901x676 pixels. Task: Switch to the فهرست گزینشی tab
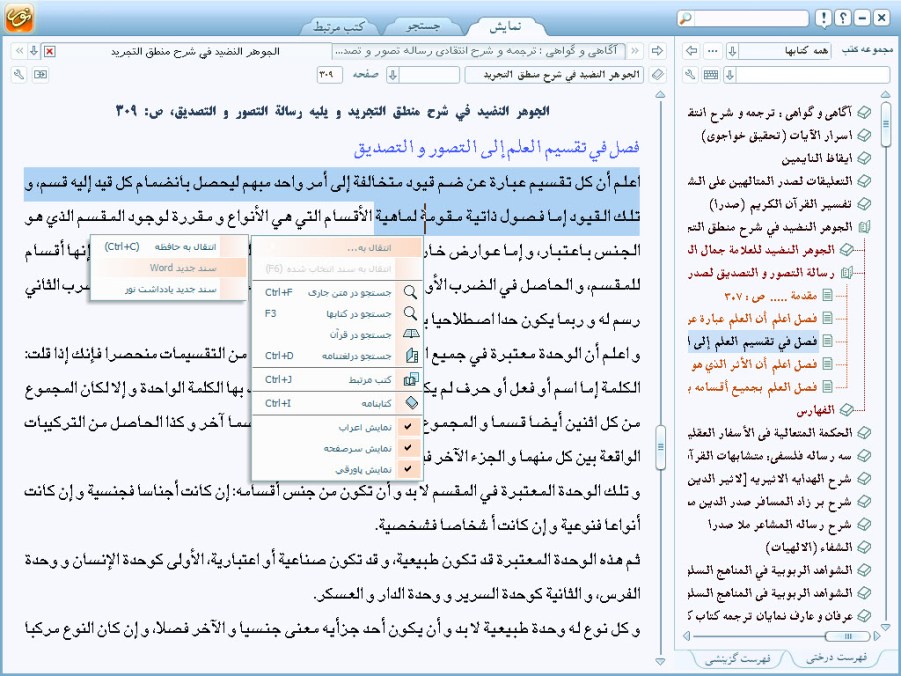pyautogui.click(x=738, y=659)
